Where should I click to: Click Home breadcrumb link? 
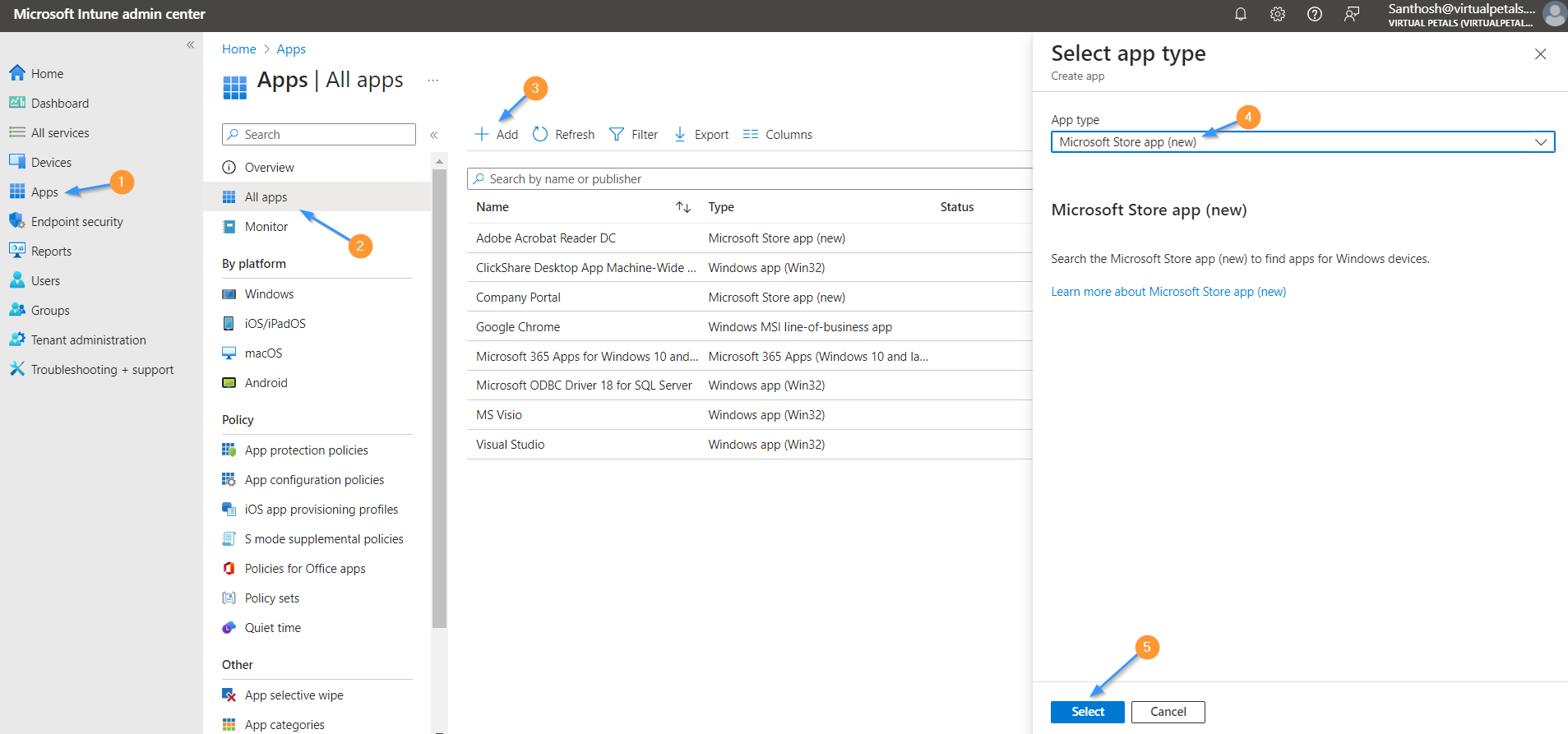pyautogui.click(x=239, y=49)
